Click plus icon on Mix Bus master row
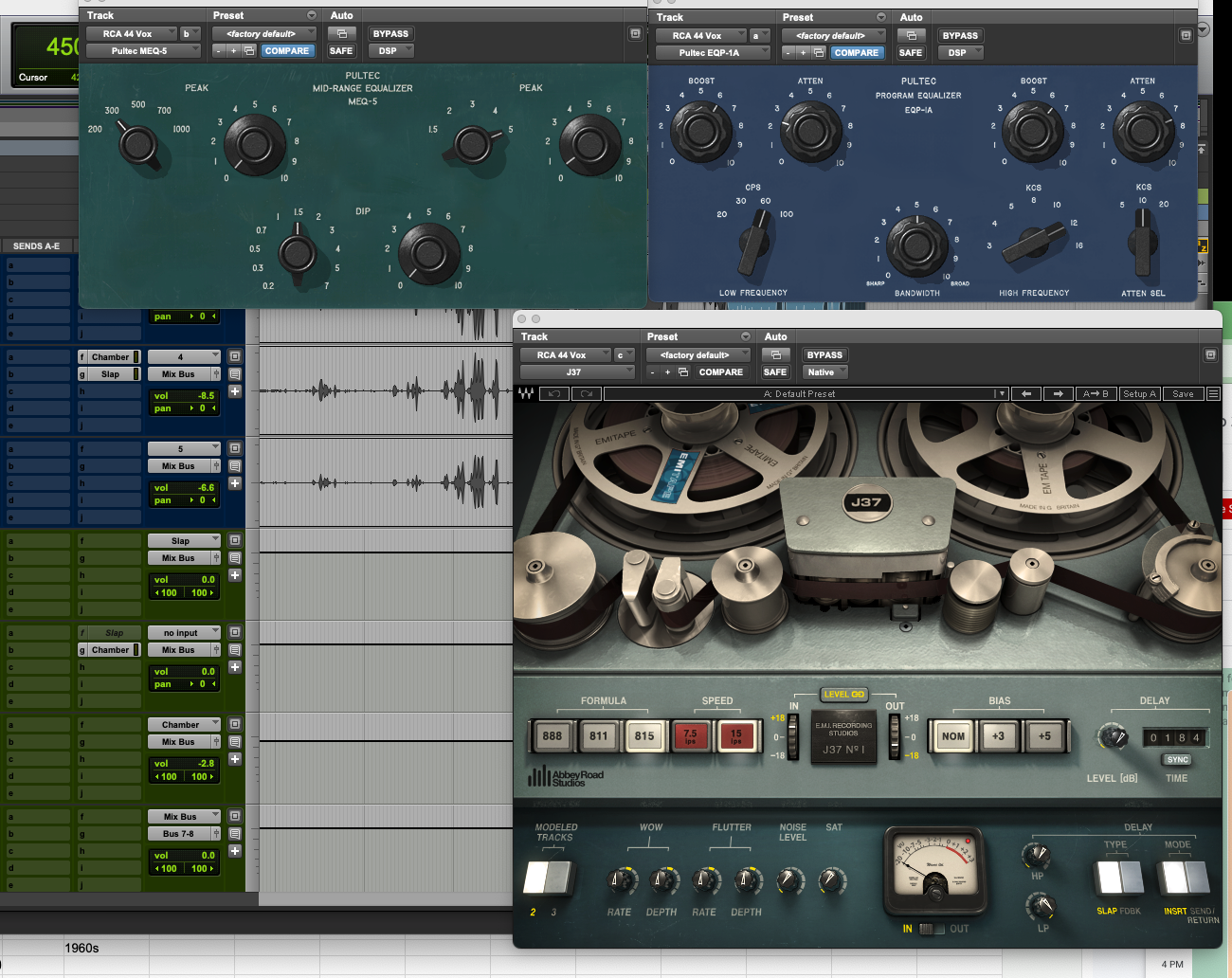 235,851
